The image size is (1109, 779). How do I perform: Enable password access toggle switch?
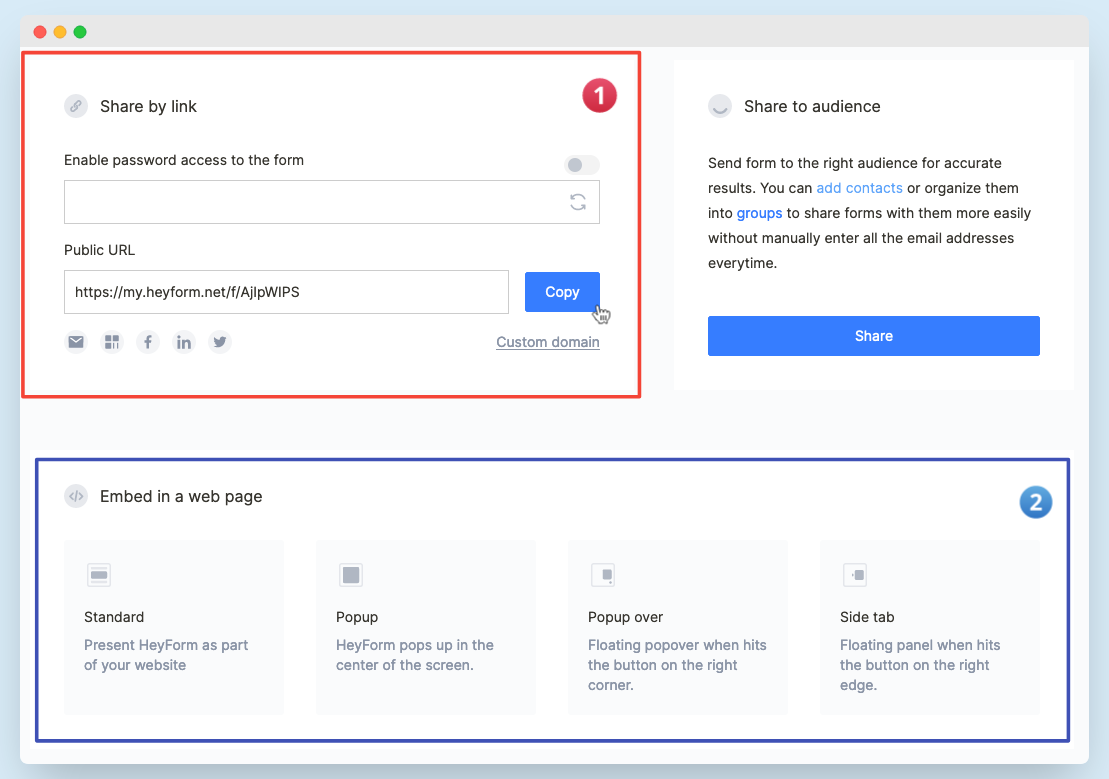[x=582, y=165]
